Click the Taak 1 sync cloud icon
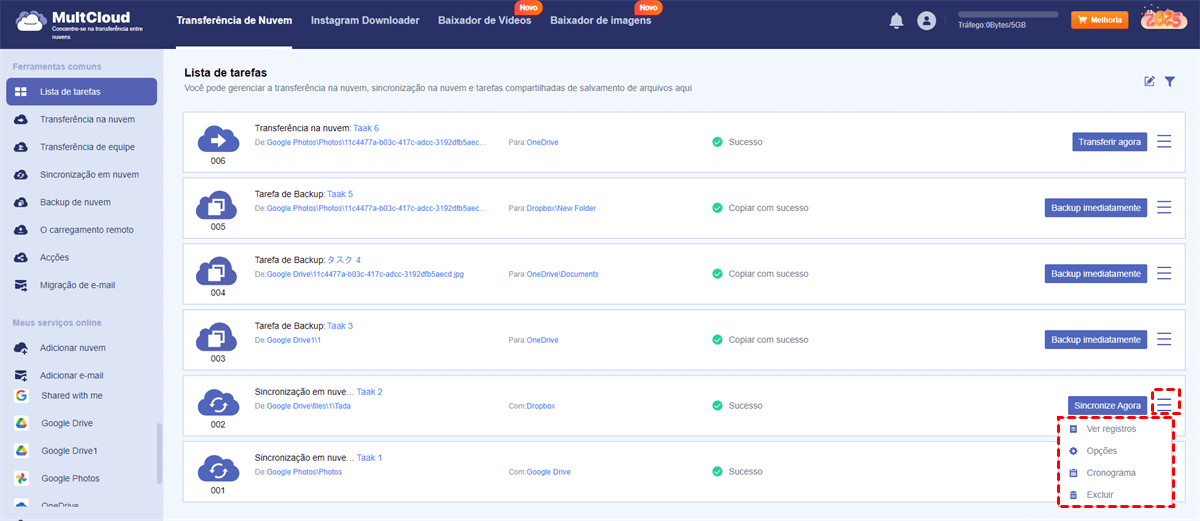 [x=217, y=468]
